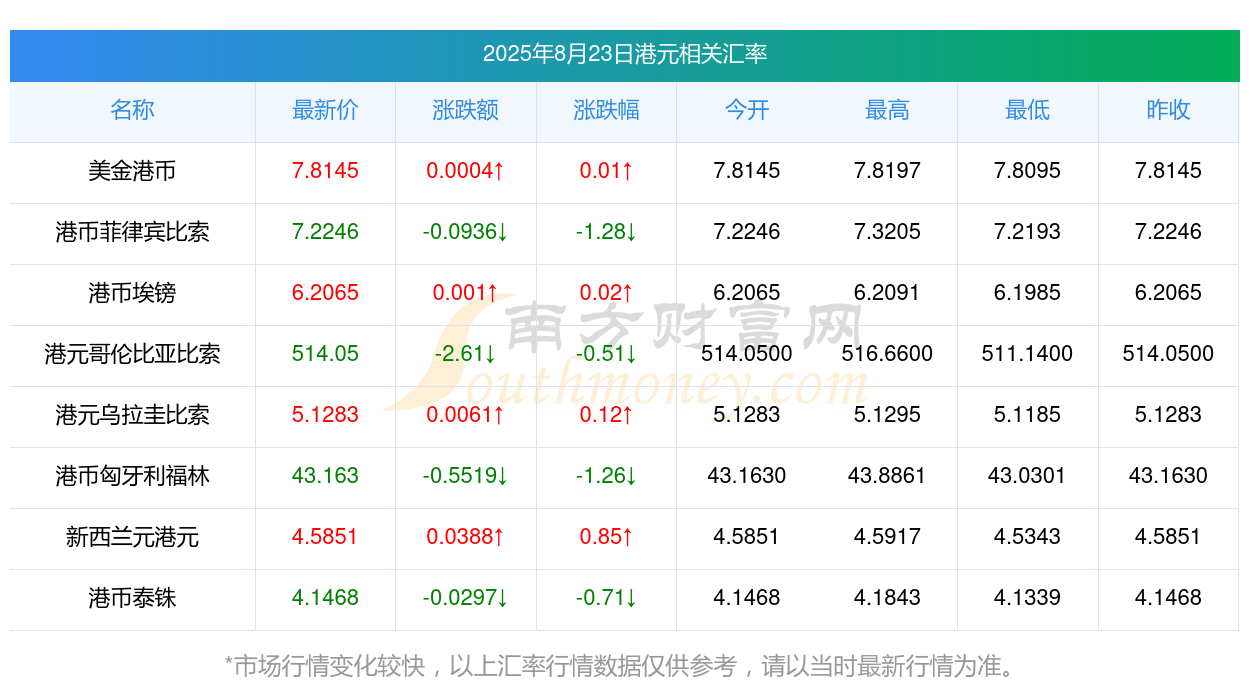Click change amount 0.0388↑

[466, 537]
